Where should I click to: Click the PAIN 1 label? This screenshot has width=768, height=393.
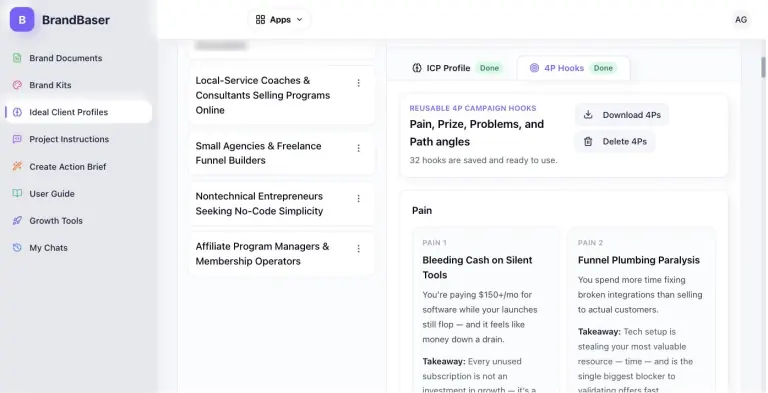coord(434,243)
